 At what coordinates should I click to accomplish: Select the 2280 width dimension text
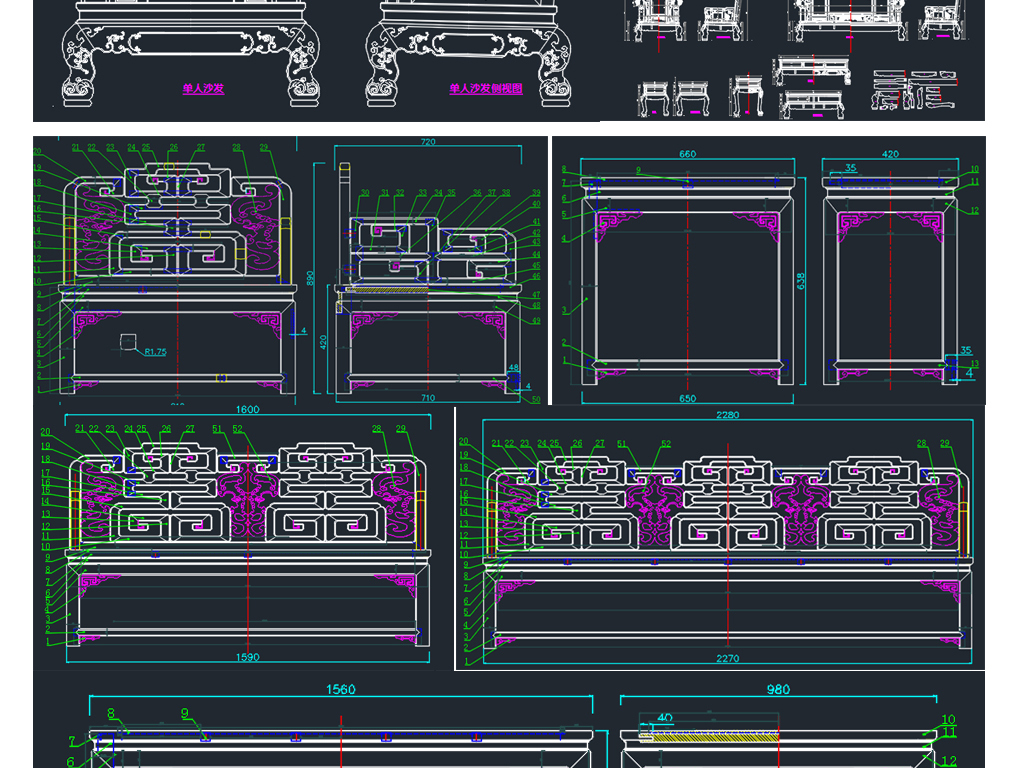tap(728, 415)
